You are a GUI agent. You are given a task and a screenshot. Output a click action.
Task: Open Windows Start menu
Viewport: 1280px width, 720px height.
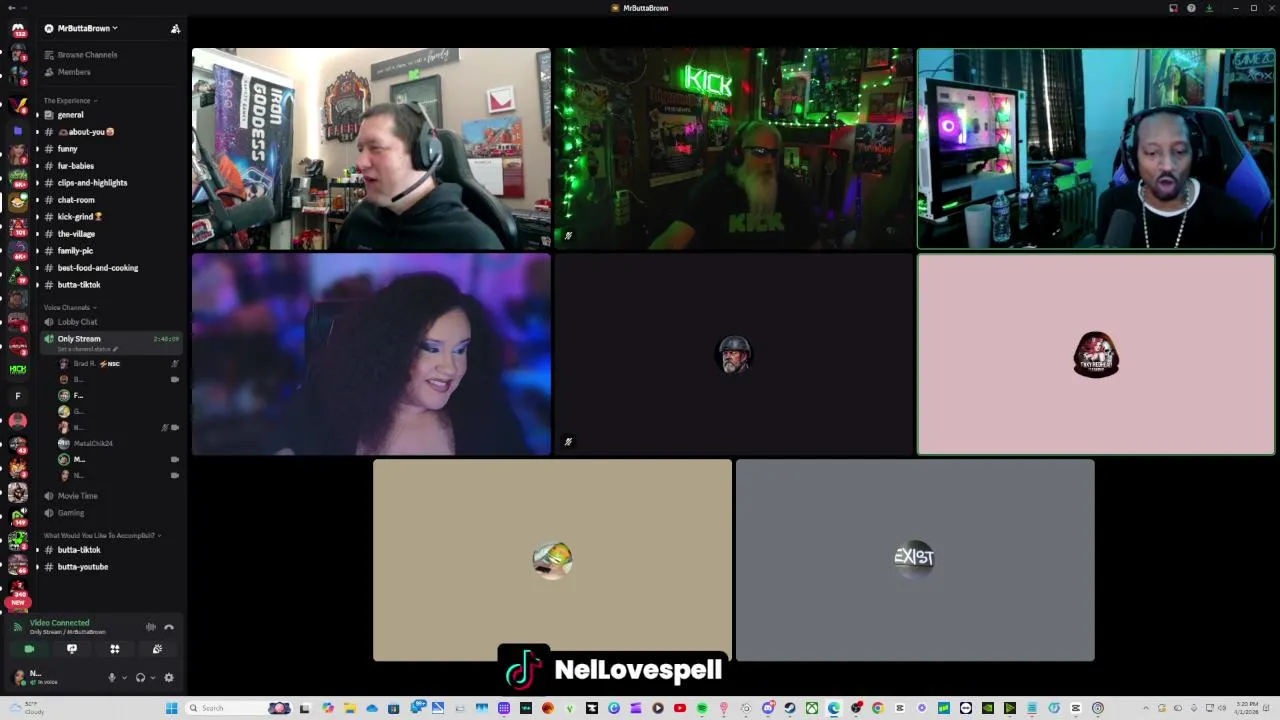(x=172, y=708)
